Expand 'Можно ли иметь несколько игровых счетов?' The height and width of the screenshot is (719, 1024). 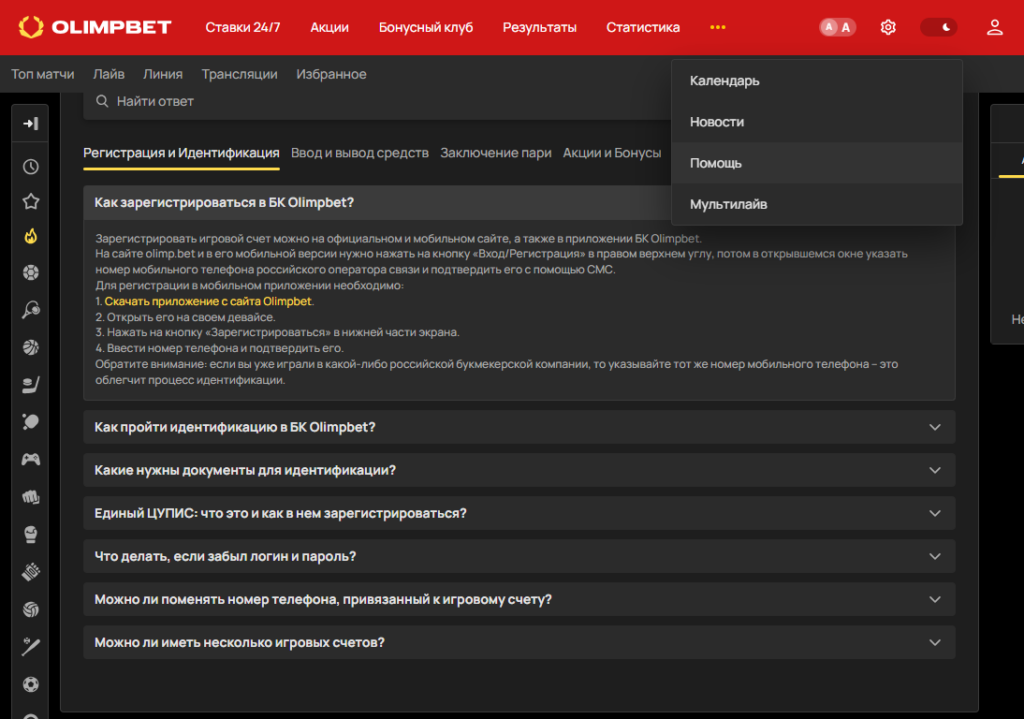tap(519, 643)
